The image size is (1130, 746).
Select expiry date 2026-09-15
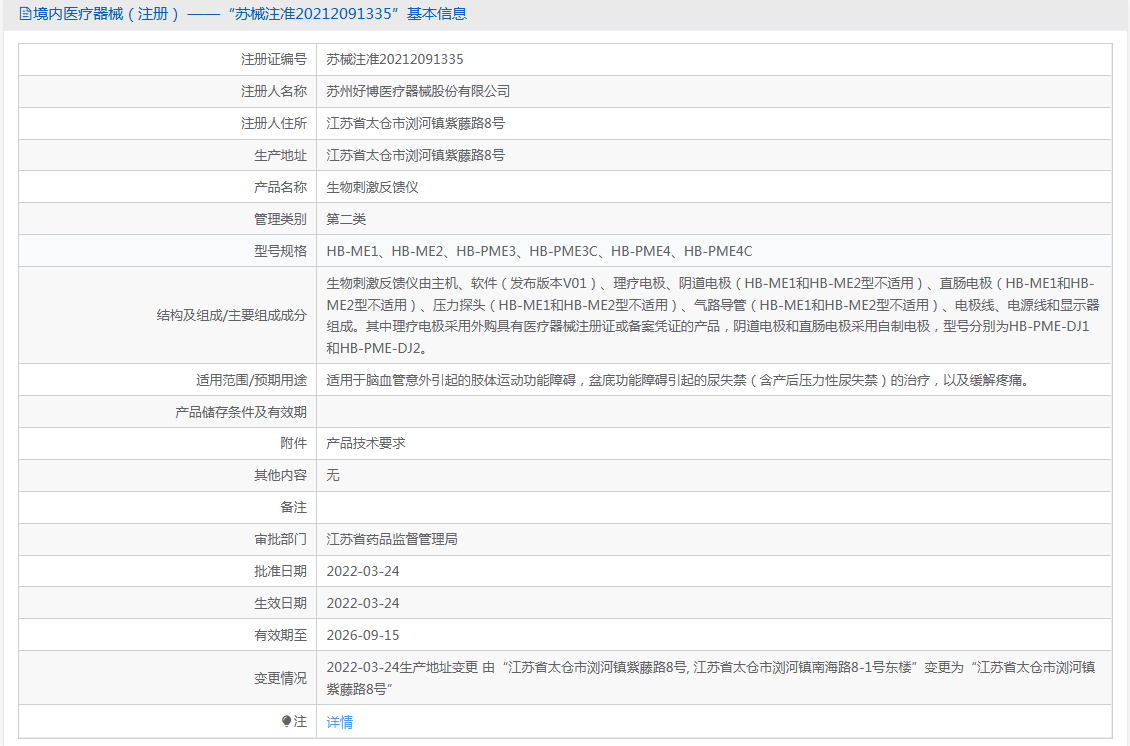coord(362,635)
